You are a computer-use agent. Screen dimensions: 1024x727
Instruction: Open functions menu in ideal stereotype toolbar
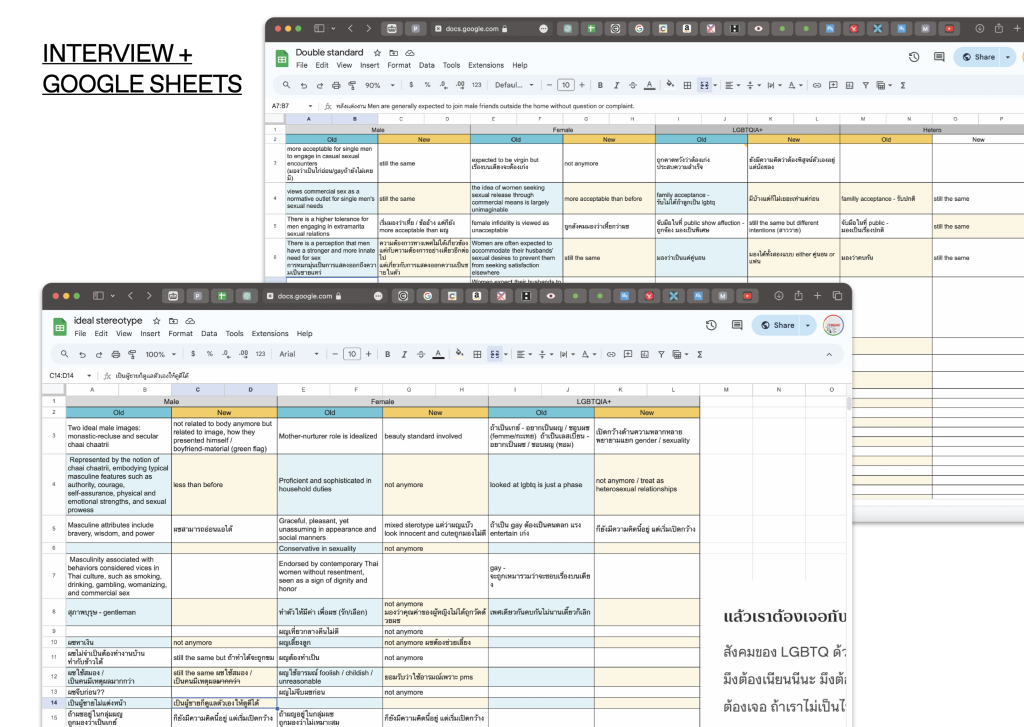coord(699,354)
